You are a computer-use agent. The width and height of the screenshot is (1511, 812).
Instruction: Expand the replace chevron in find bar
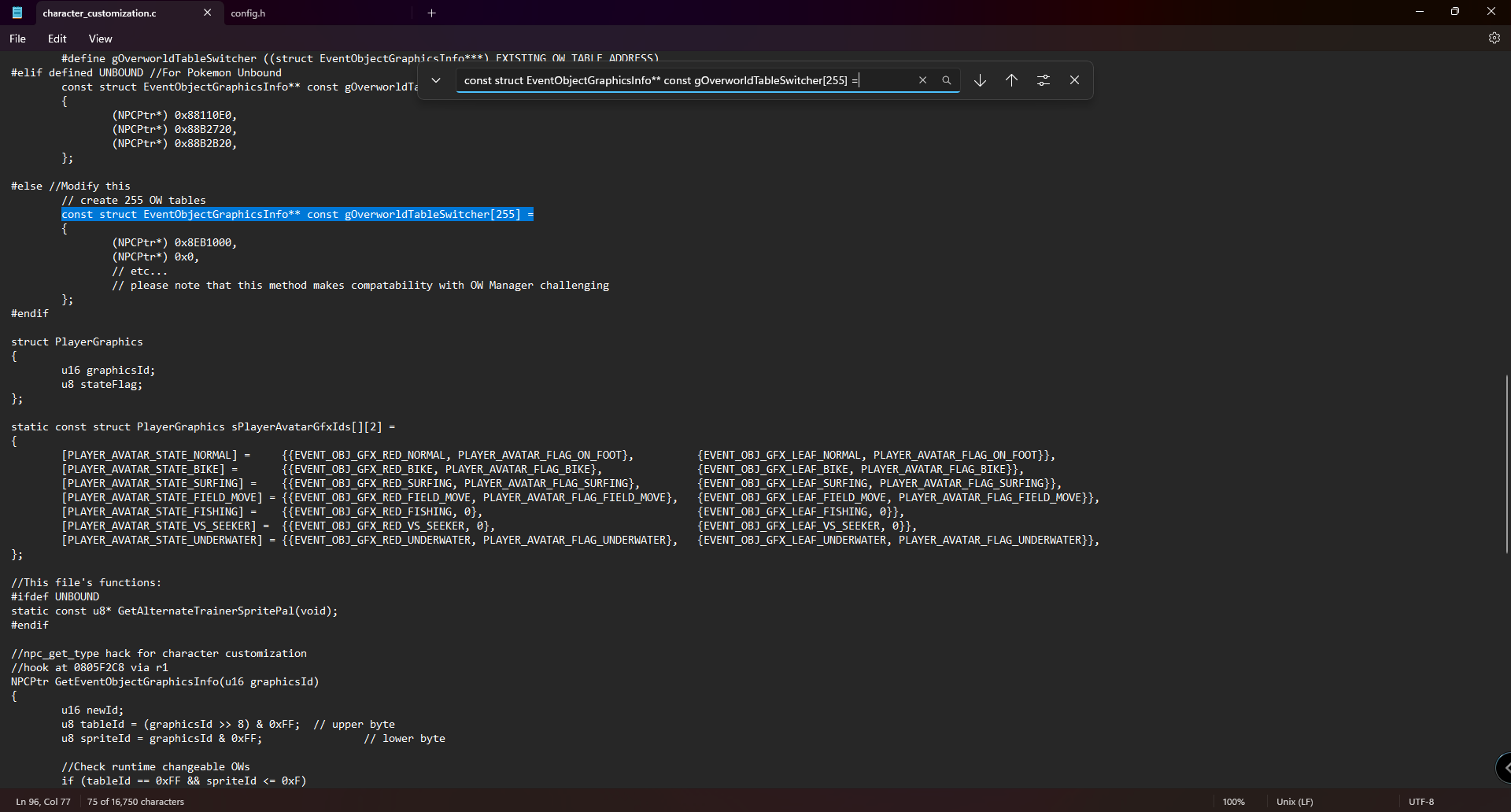coord(436,80)
